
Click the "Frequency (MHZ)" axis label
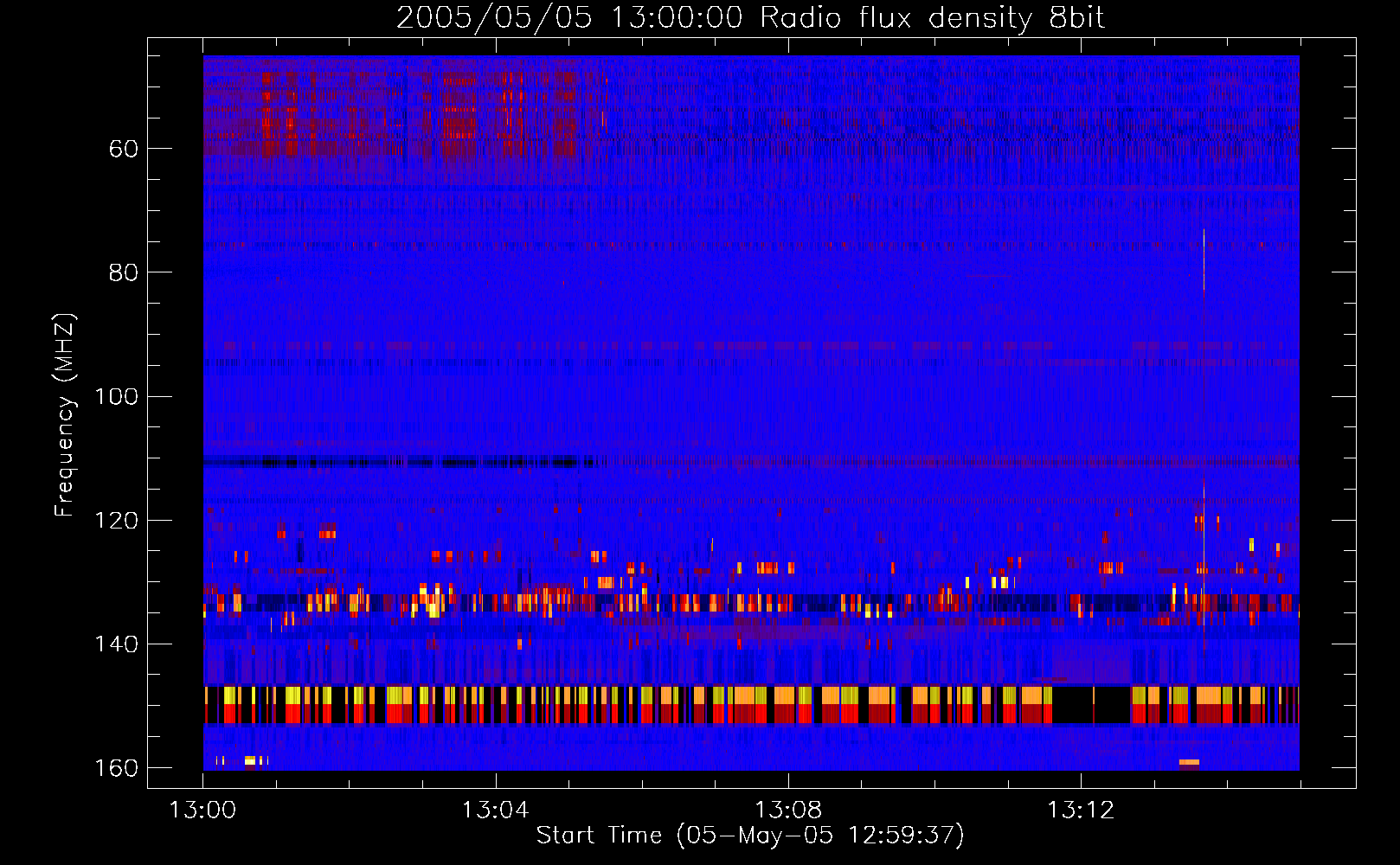coord(65,415)
